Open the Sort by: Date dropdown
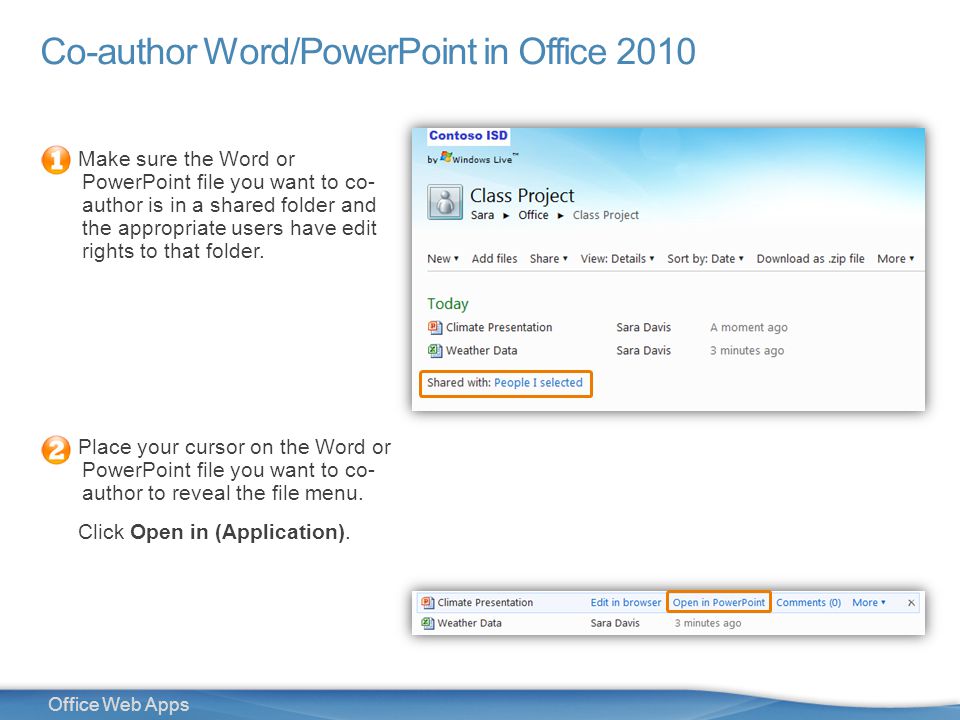The image size is (960, 720). 705,258
